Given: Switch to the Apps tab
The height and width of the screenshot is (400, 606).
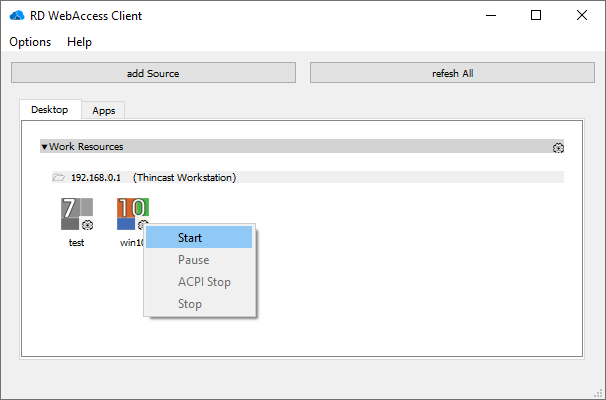Looking at the screenshot, I should tap(104, 111).
